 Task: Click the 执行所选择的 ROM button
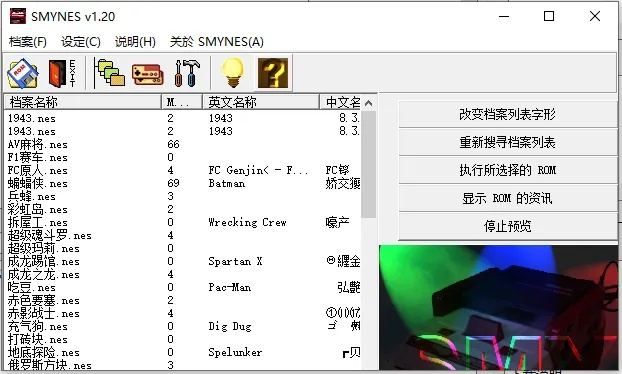507,170
